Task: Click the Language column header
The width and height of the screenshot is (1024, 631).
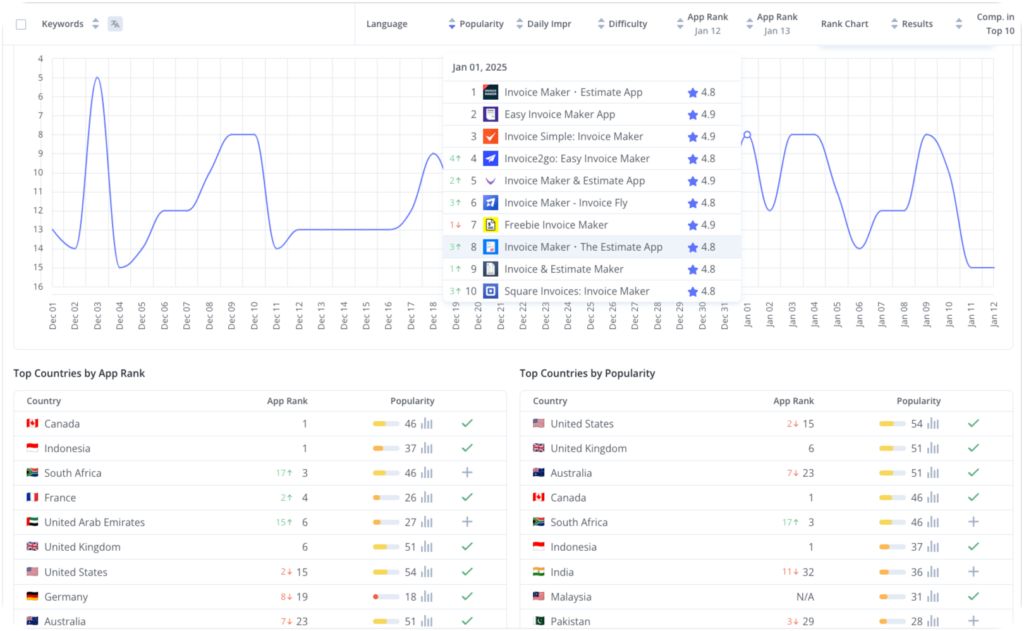Action: 387,24
